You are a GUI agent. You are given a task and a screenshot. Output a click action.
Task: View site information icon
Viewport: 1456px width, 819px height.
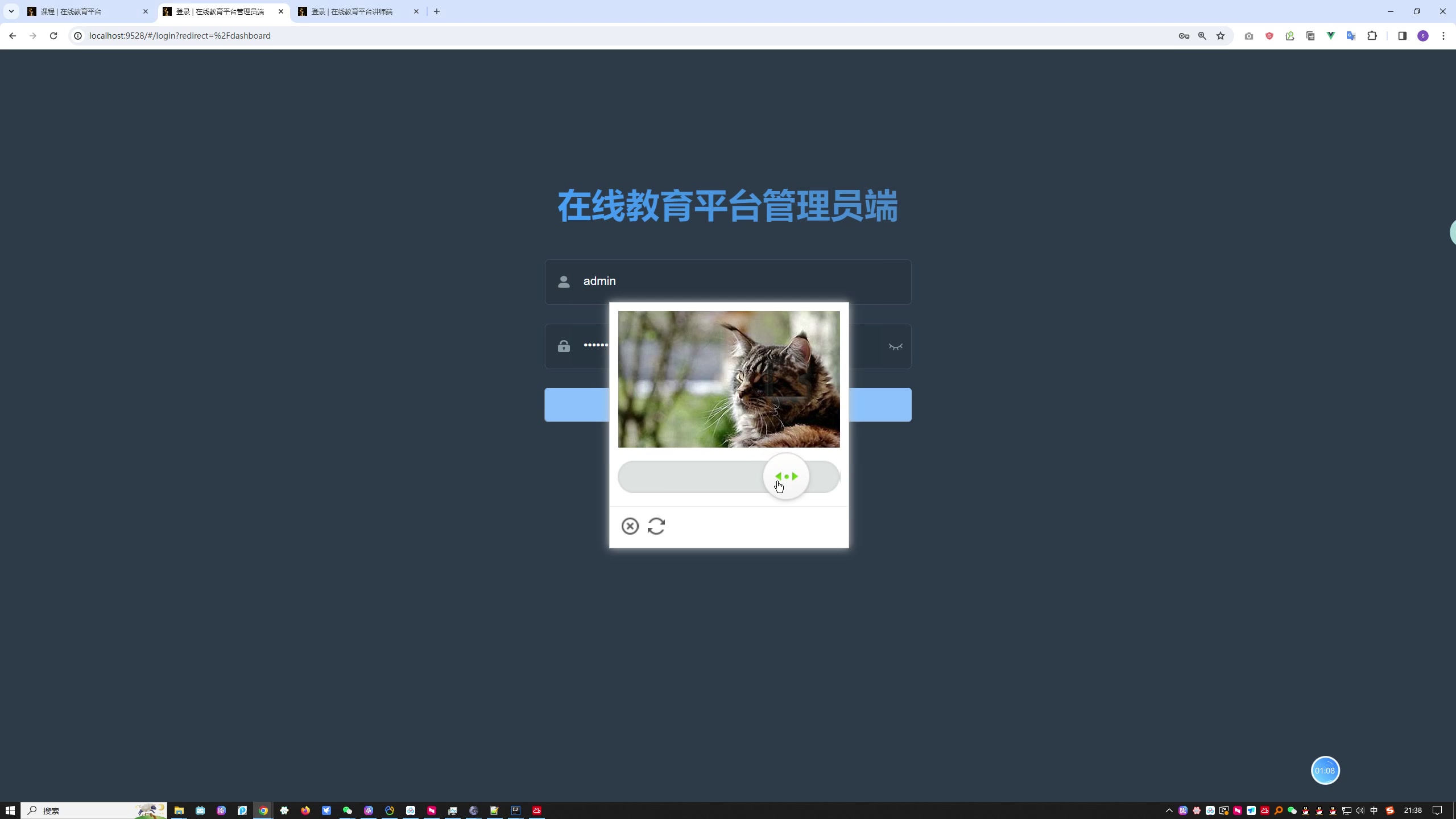point(78,36)
